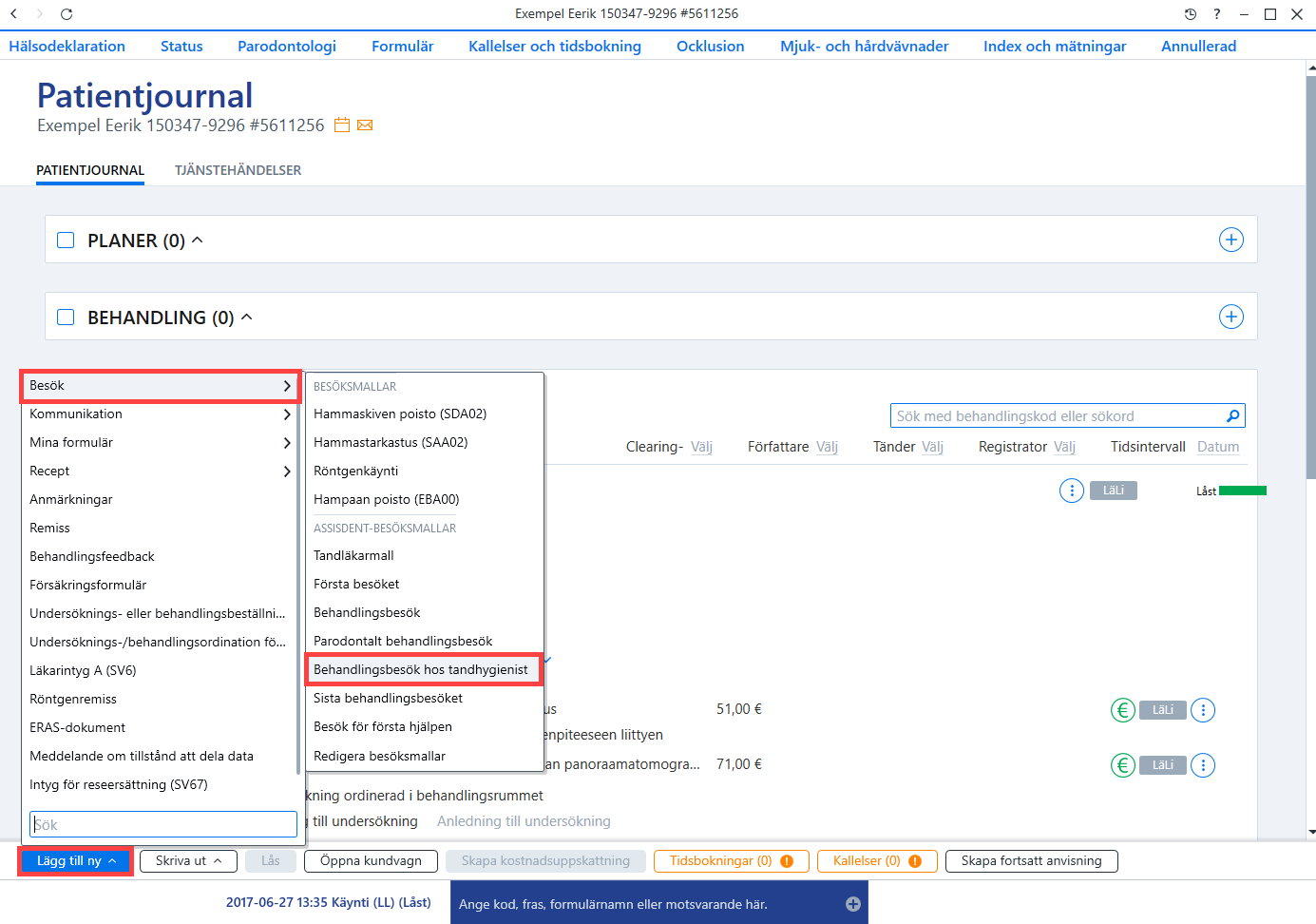Click the euro icon on 71,00 € row

point(1123,765)
